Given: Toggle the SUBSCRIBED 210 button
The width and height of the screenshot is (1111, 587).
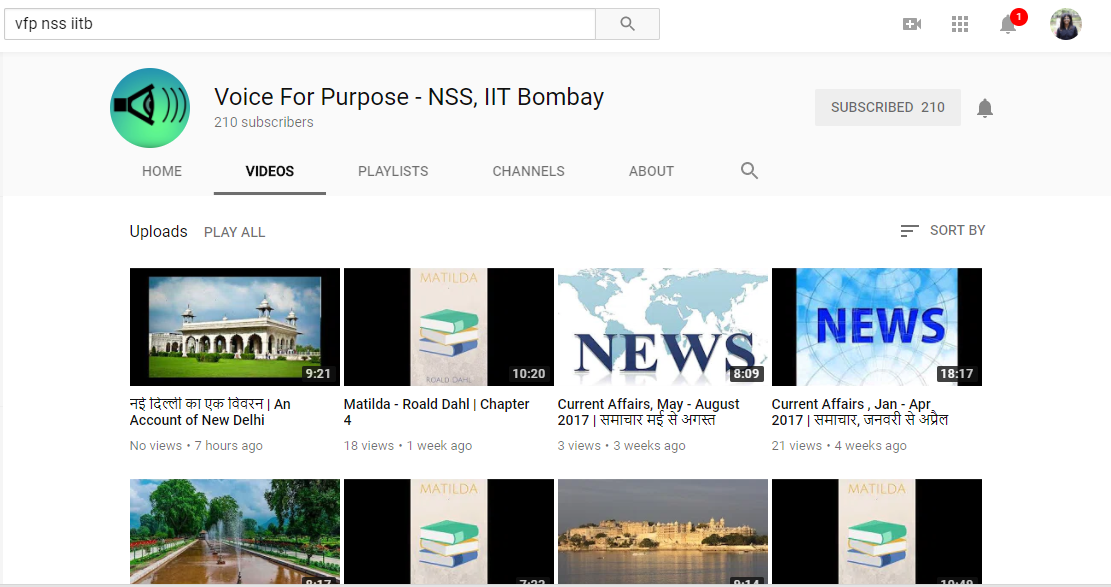Looking at the screenshot, I should tap(887, 108).
